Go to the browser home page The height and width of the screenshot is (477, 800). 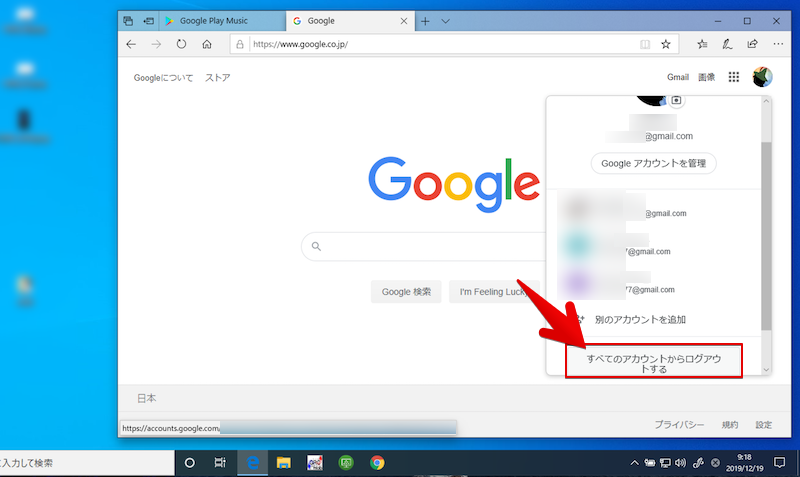coord(207,44)
